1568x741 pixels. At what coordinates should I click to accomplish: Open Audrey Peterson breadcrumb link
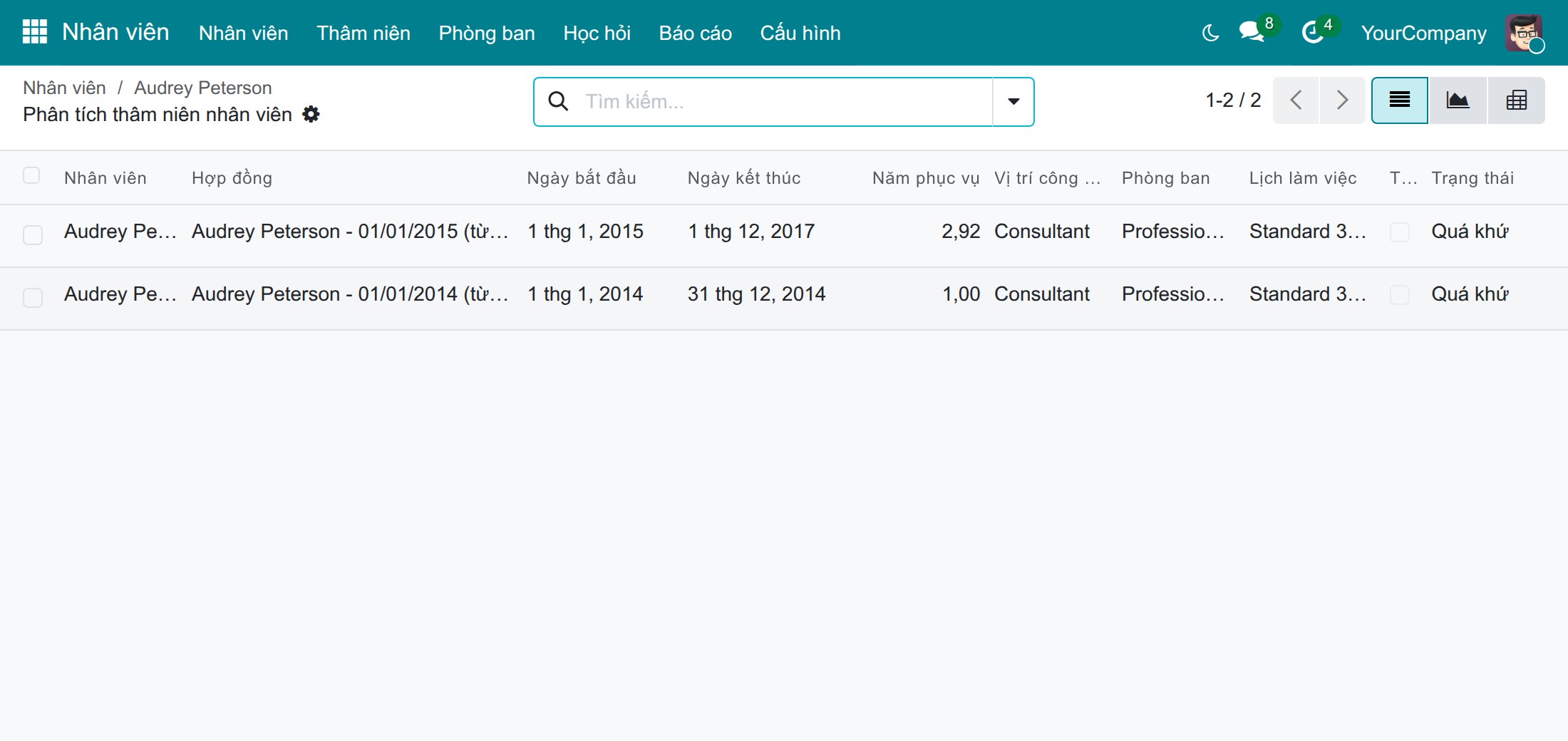coord(203,88)
